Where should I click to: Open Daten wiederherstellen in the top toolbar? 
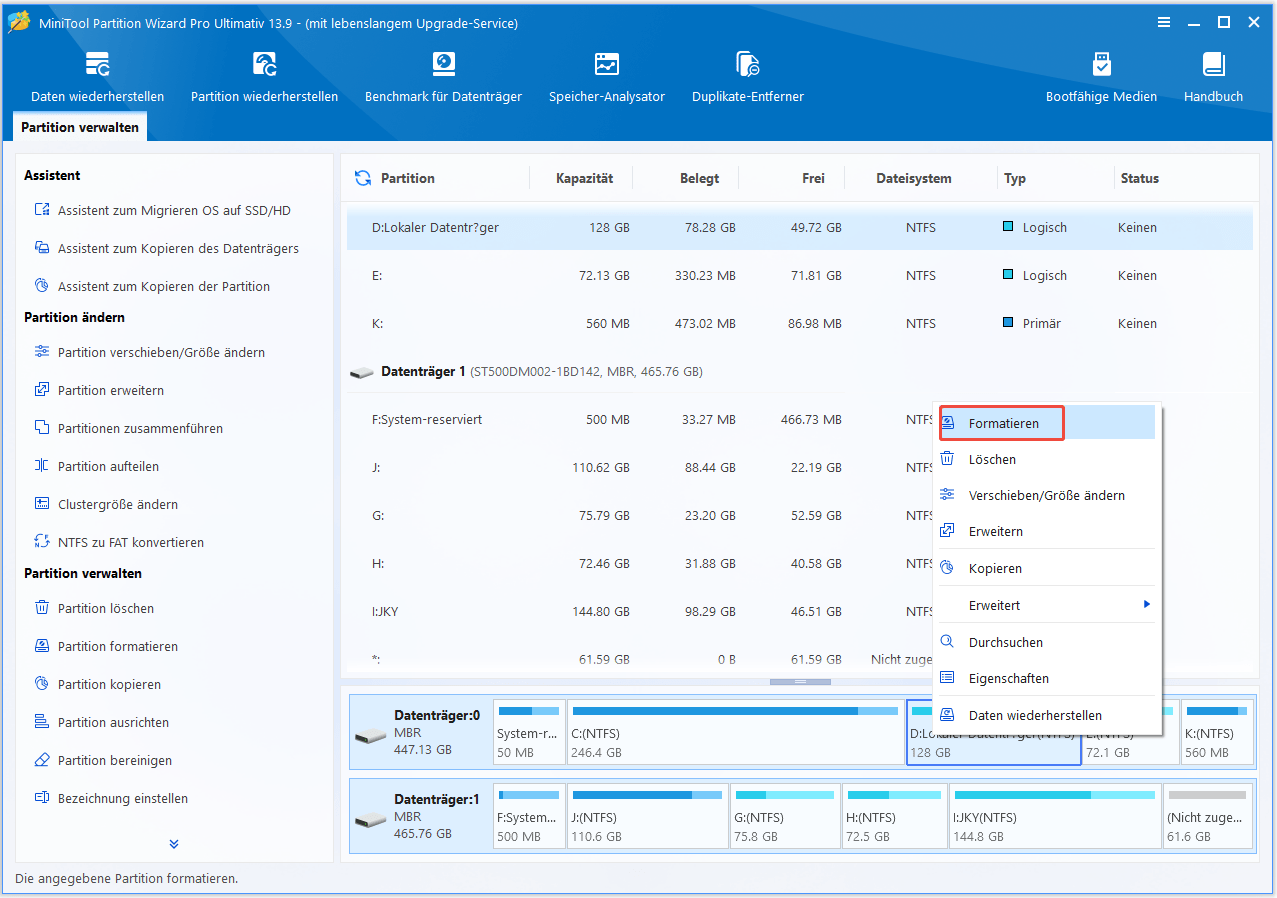pyautogui.click(x=97, y=78)
